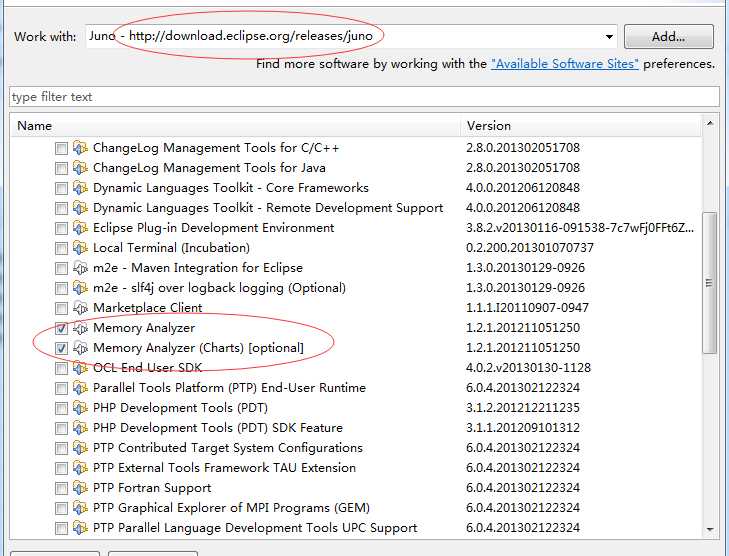Select the OCL End User SDK checkbox
The image size is (729, 556).
point(61,368)
